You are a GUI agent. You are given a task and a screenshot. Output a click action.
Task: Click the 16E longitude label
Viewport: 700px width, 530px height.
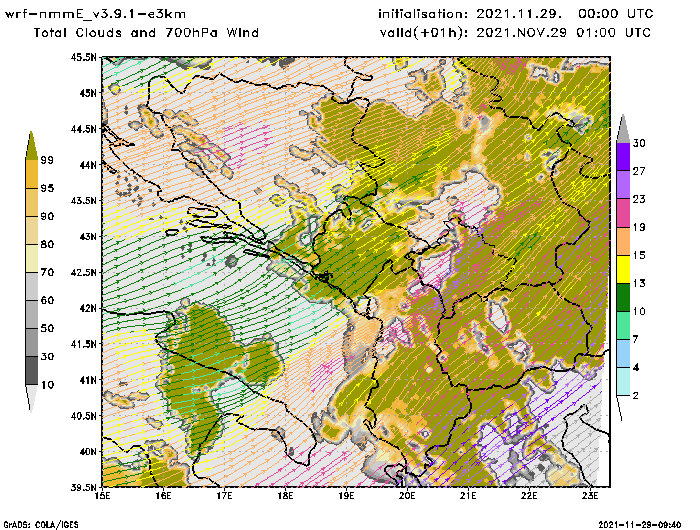pyautogui.click(x=163, y=496)
